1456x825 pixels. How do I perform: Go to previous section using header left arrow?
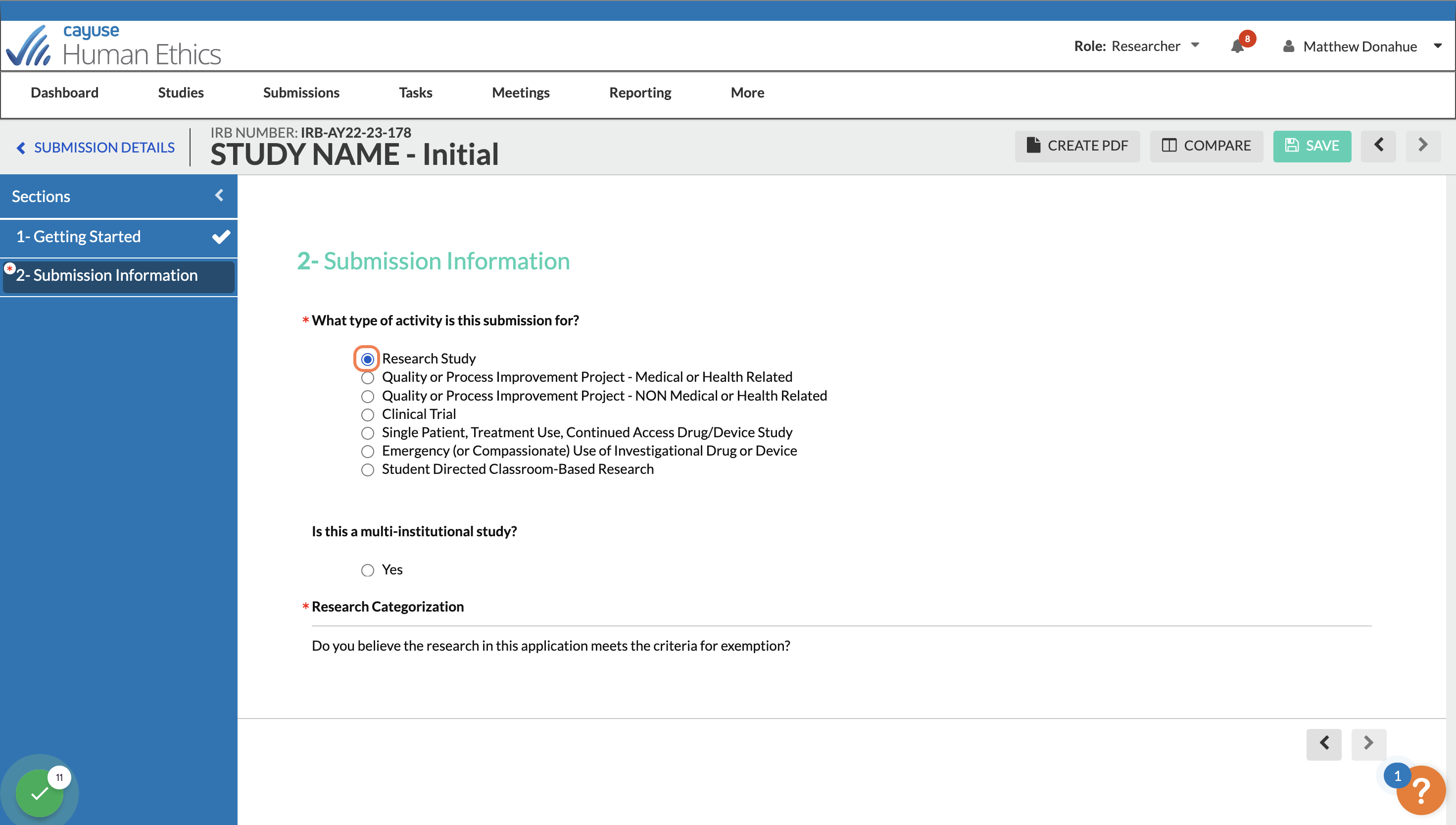[x=1378, y=146]
